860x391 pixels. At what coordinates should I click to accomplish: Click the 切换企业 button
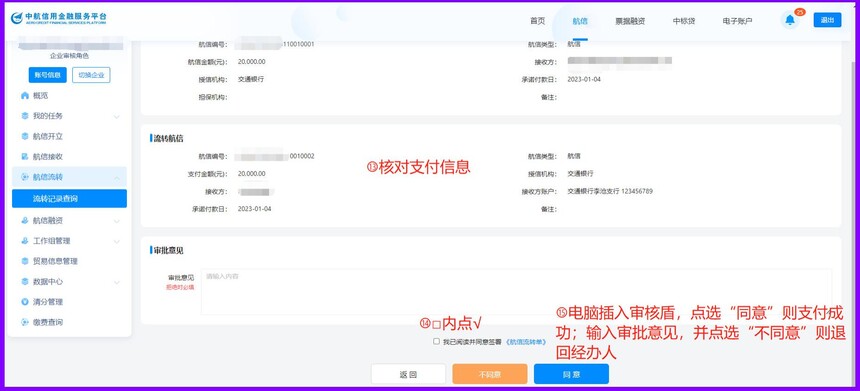91,75
